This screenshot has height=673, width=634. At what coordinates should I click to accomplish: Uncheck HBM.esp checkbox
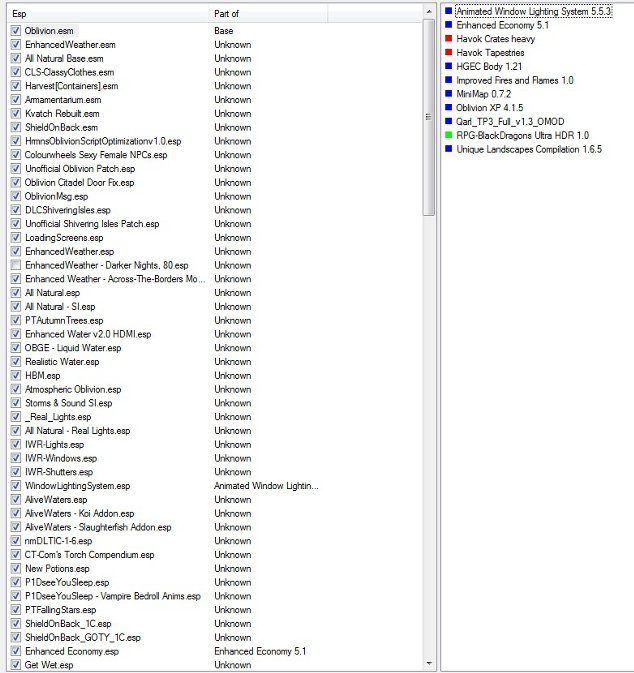coord(16,376)
